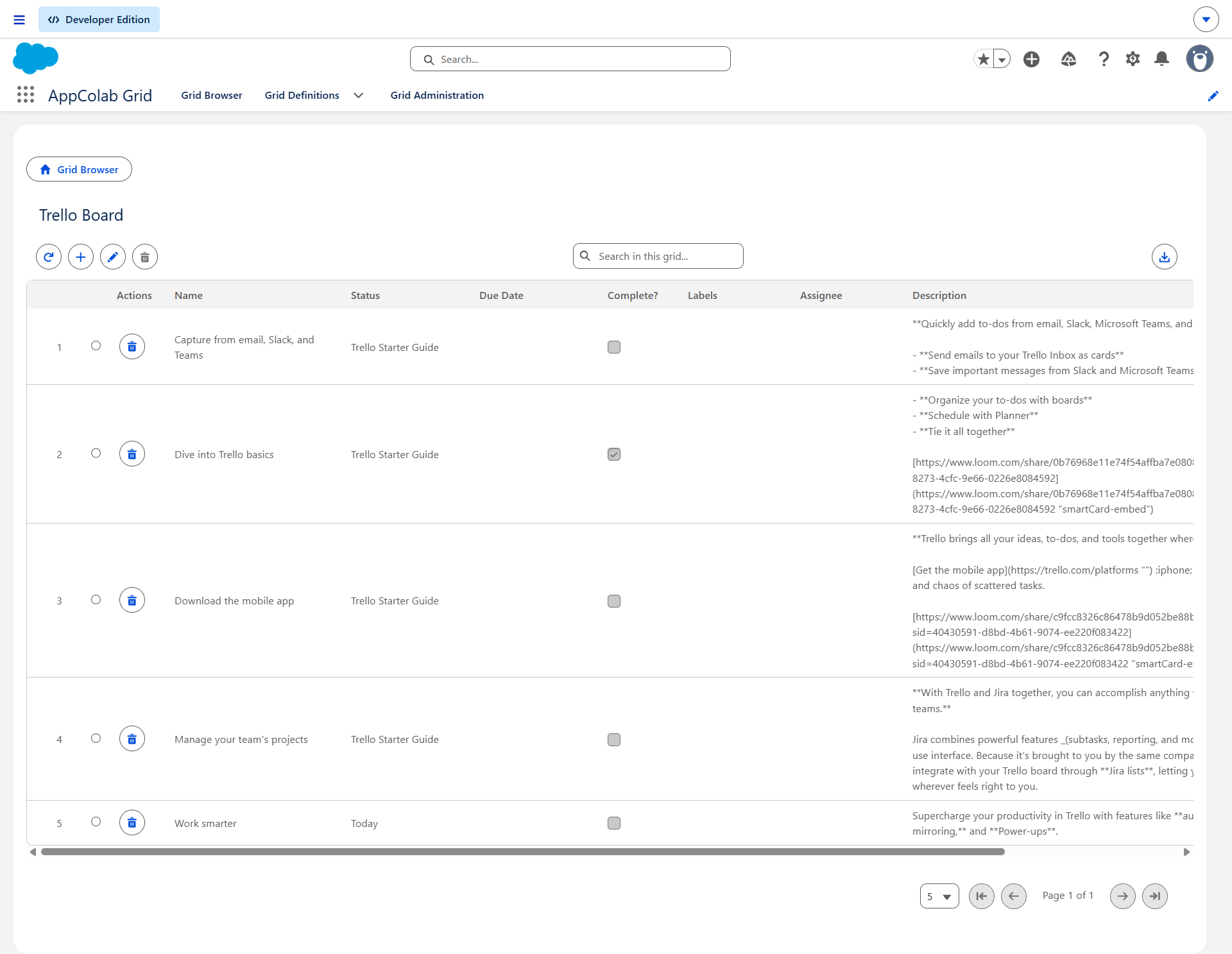The image size is (1232, 954).
Task: Go to the next page
Action: pos(1123,896)
